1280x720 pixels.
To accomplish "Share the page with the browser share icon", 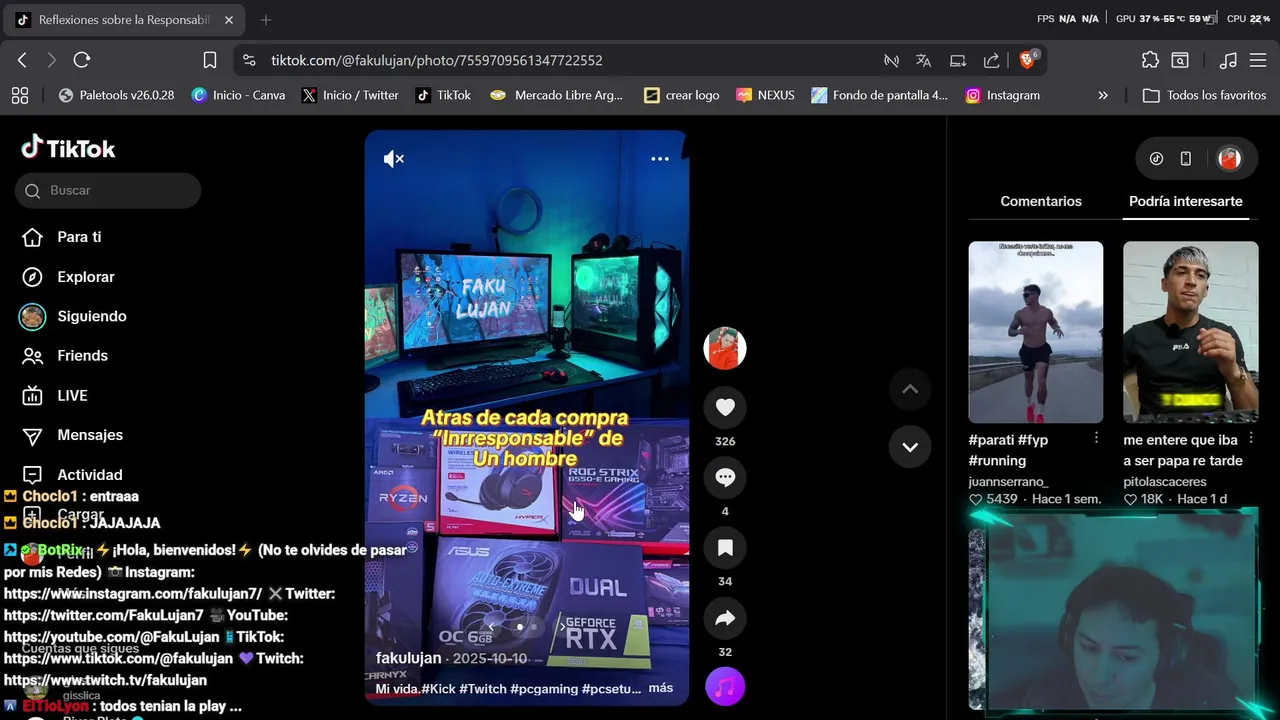I will pos(992,60).
